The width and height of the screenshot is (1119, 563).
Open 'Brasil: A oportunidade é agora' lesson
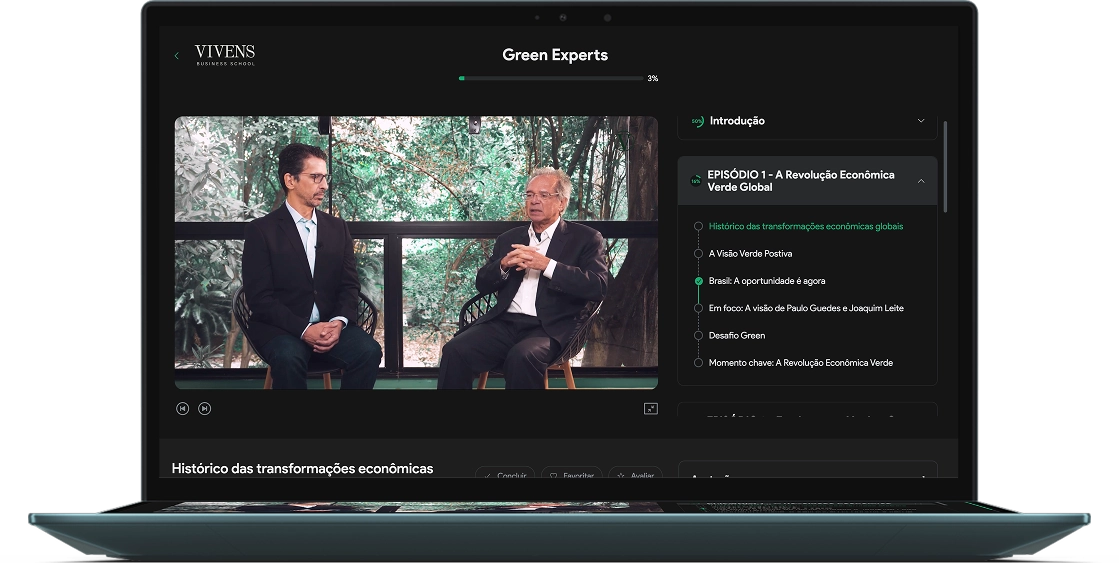click(x=767, y=281)
